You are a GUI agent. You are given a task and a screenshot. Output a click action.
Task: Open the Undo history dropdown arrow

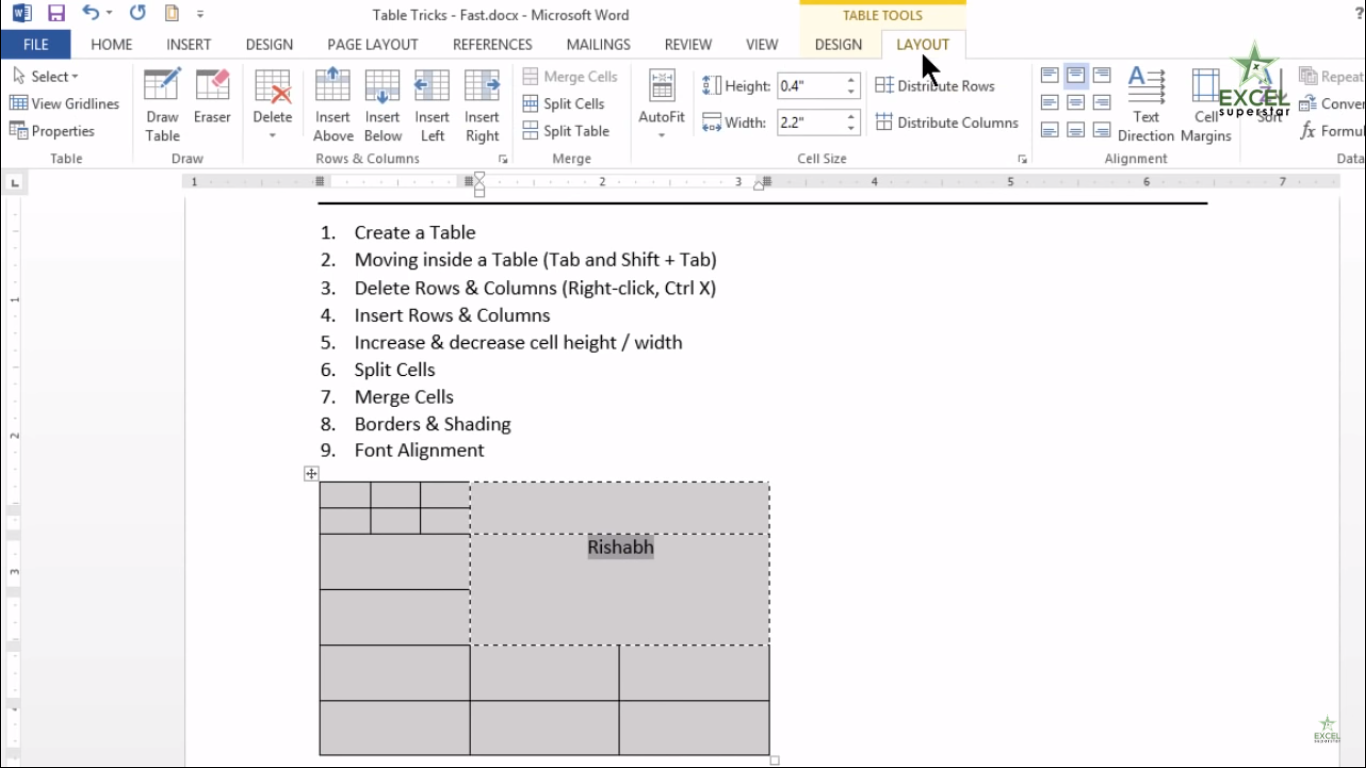[x=109, y=14]
